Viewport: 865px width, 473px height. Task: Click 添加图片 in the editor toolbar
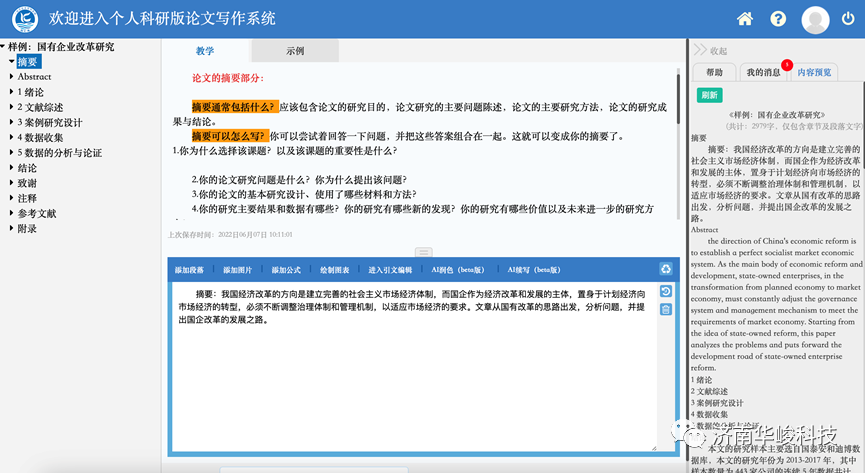pyautogui.click(x=238, y=270)
